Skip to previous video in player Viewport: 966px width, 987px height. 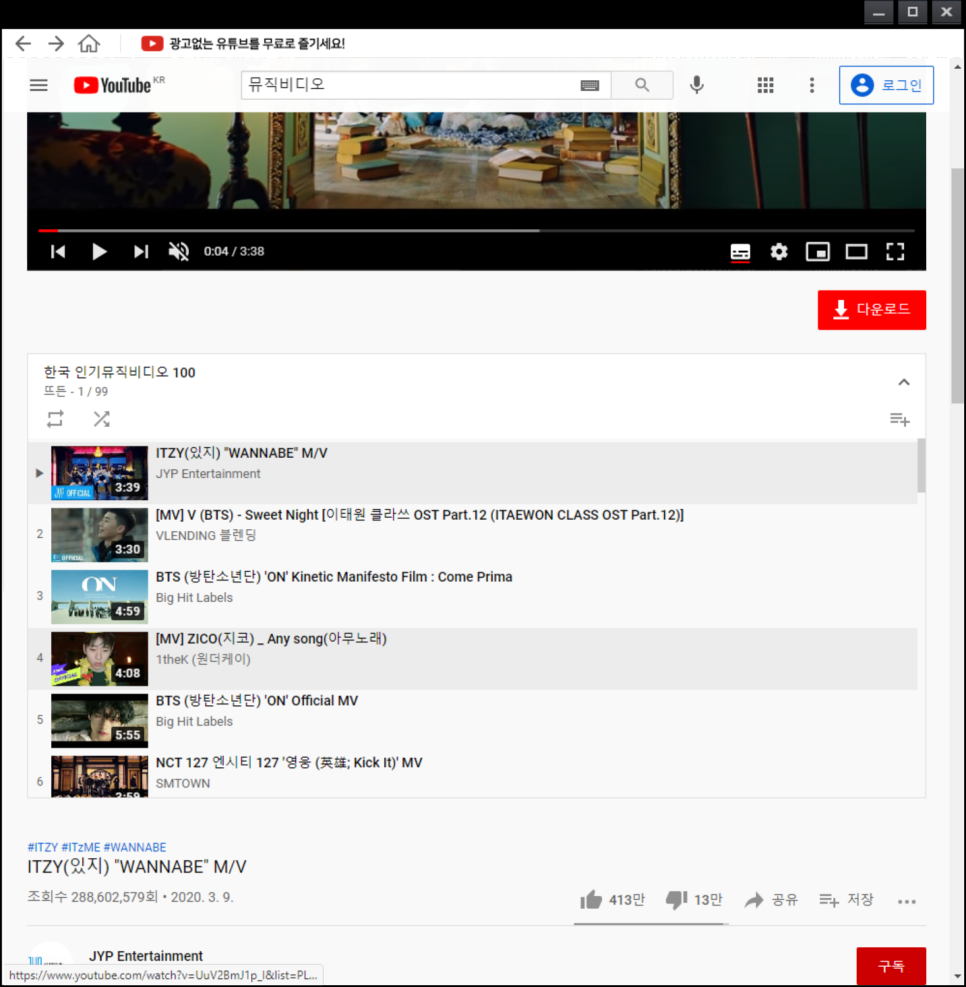point(58,252)
